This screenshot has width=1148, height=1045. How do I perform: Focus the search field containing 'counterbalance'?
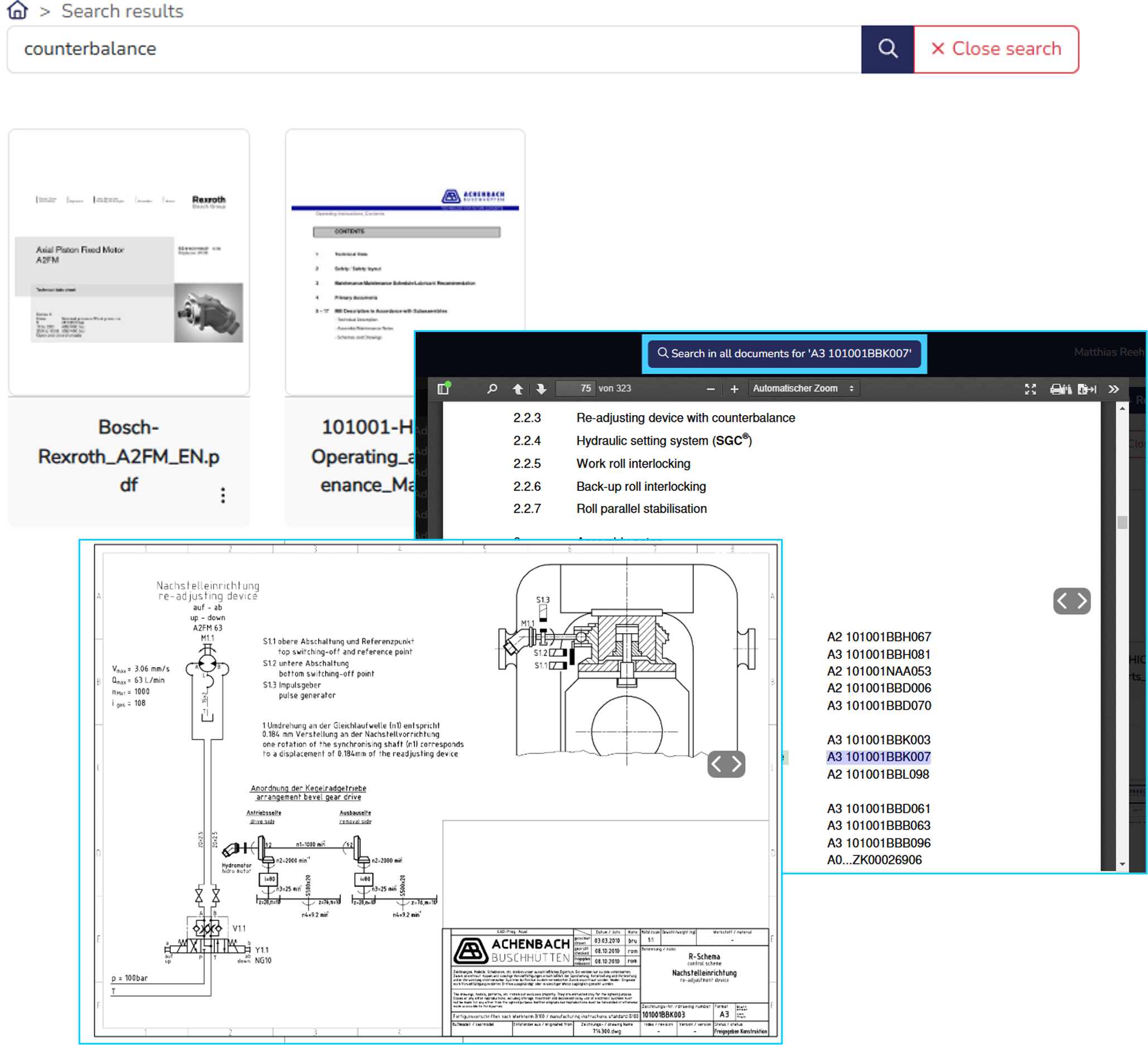(434, 49)
